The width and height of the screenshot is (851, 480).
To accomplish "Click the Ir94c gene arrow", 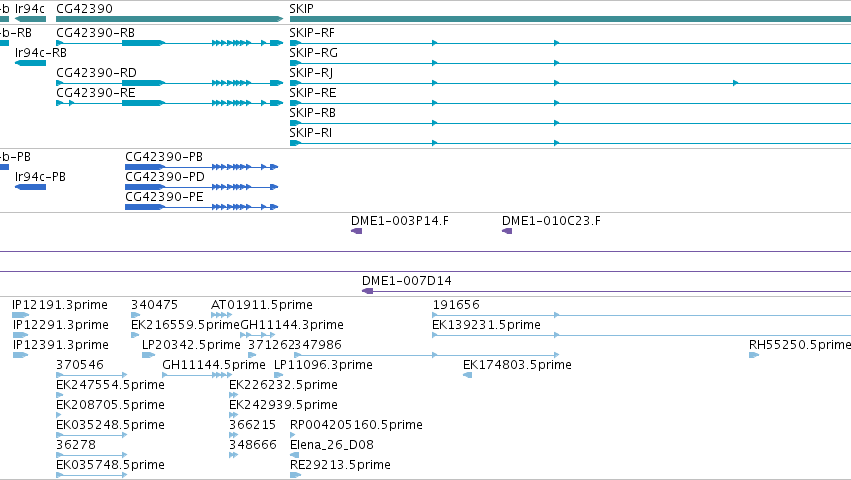I will pyautogui.click(x=30, y=19).
